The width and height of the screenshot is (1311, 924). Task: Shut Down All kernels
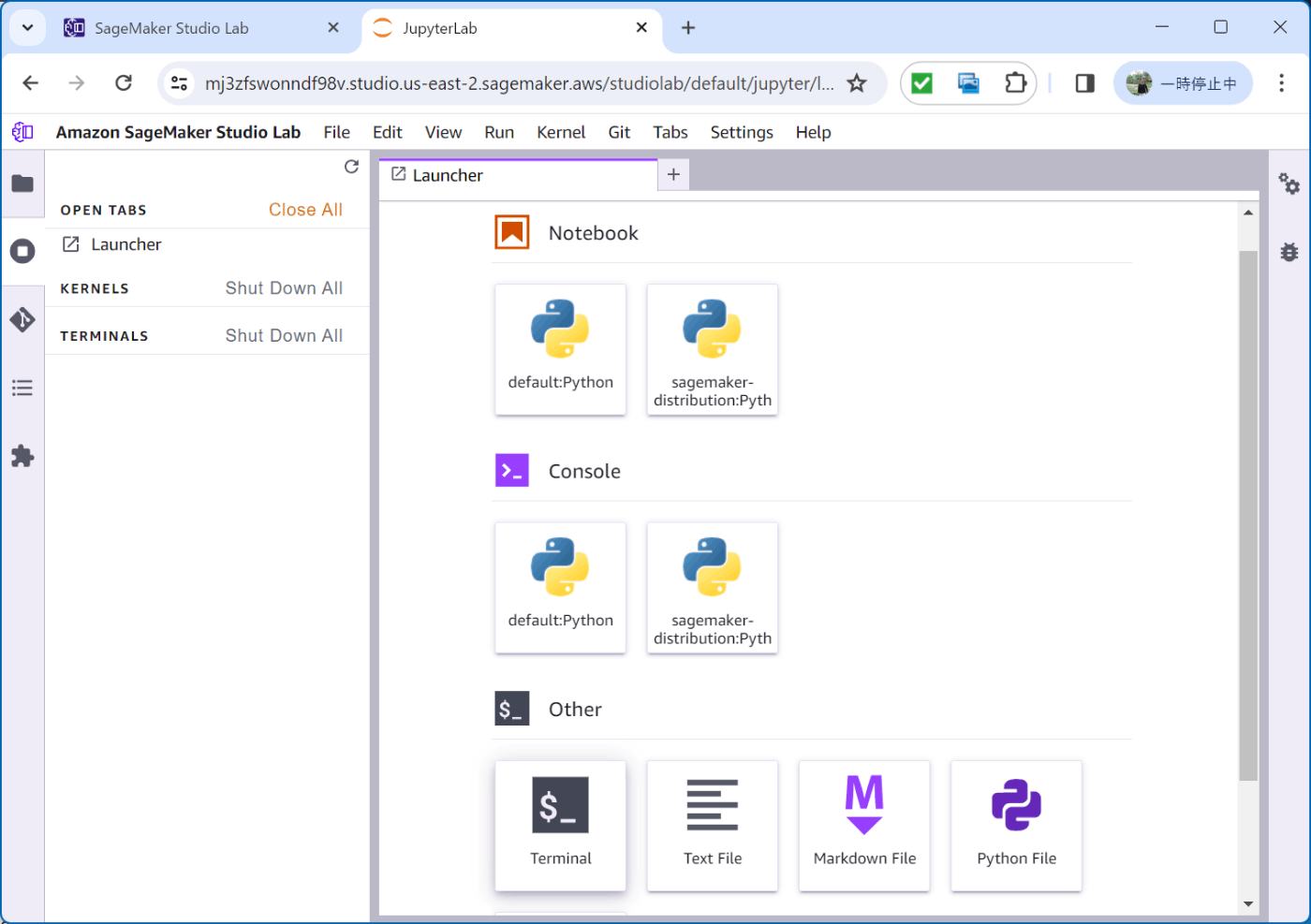[284, 288]
